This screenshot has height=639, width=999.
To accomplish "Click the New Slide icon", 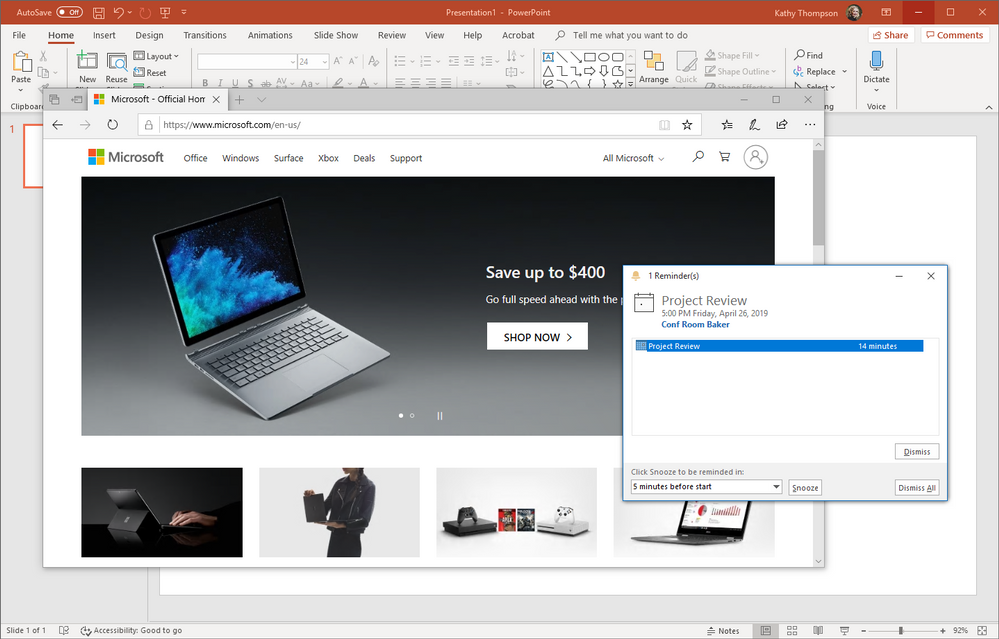I will (x=87, y=62).
